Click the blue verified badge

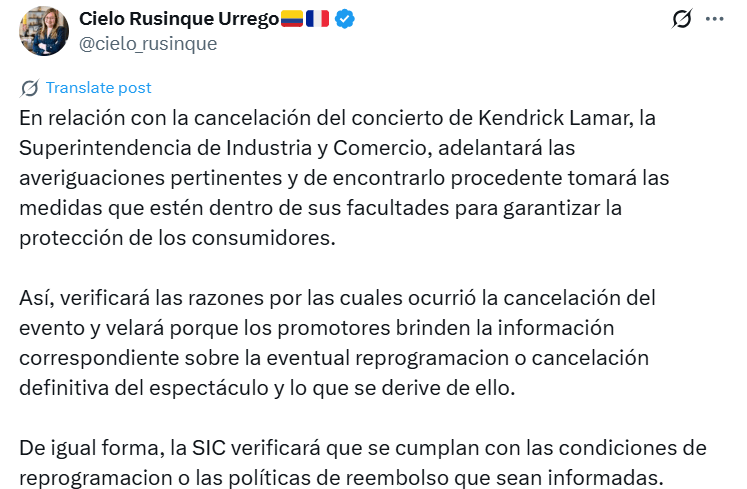[345, 19]
